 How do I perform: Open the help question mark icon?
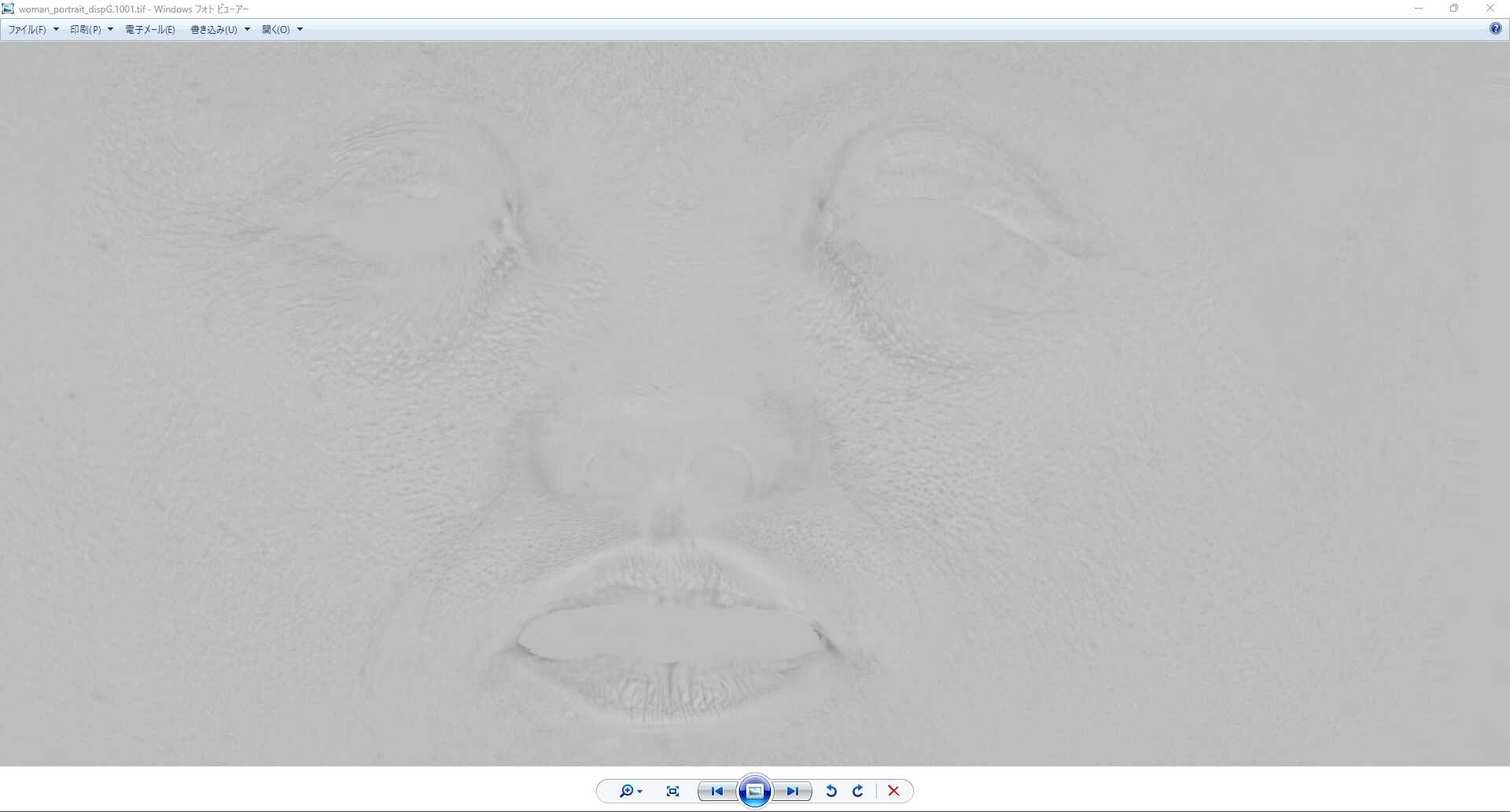tap(1495, 29)
